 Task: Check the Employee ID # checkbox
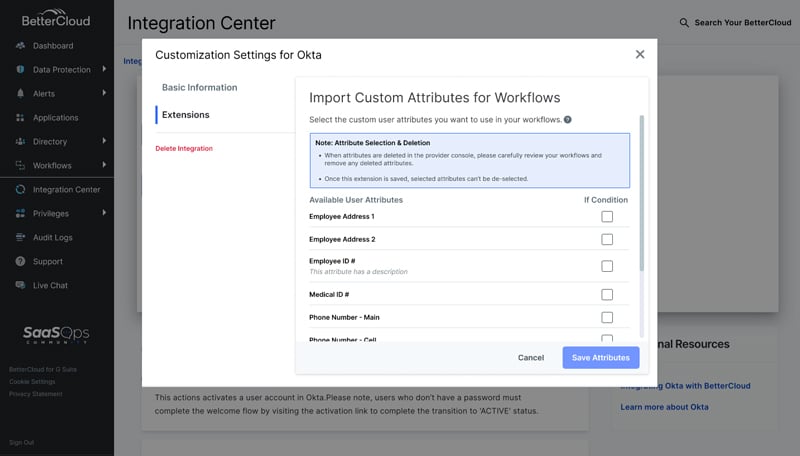[x=607, y=266]
